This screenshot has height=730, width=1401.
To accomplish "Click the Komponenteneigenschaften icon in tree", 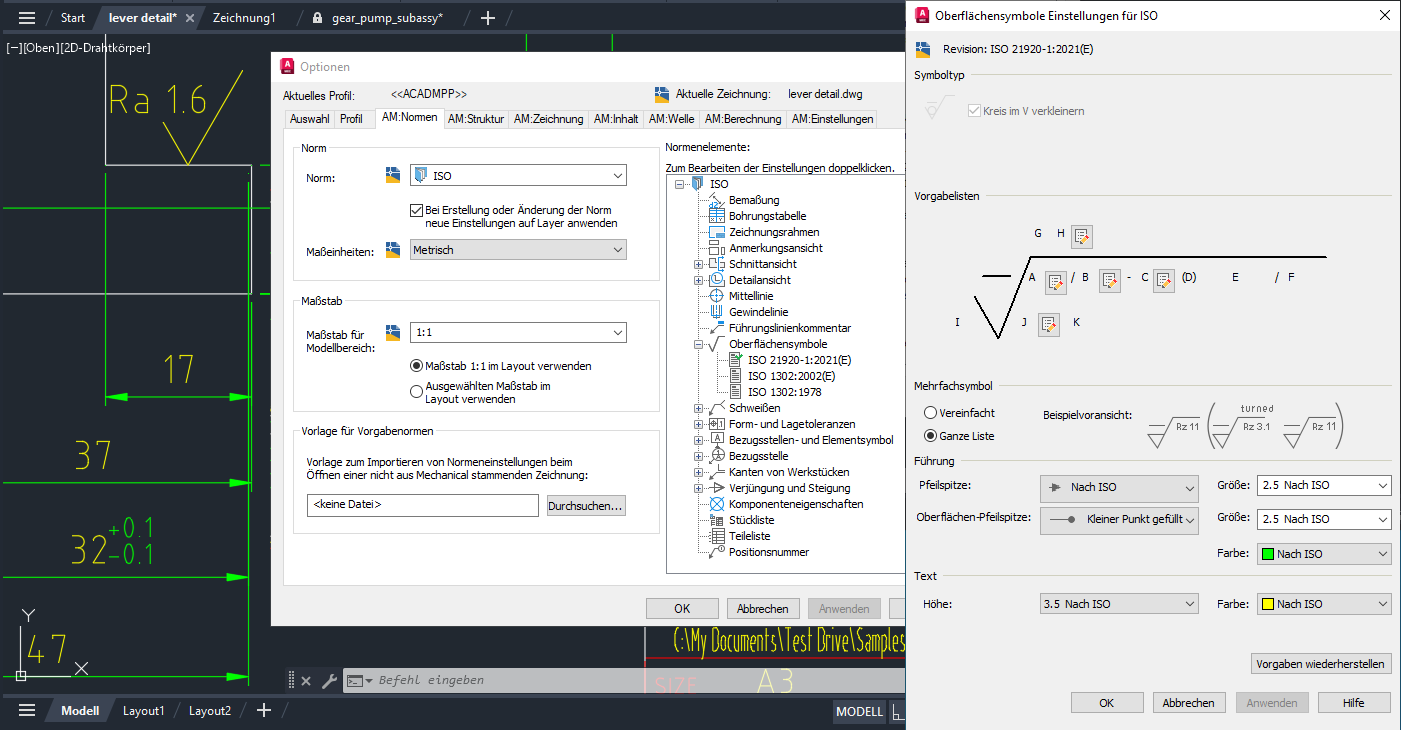I will pyautogui.click(x=716, y=504).
